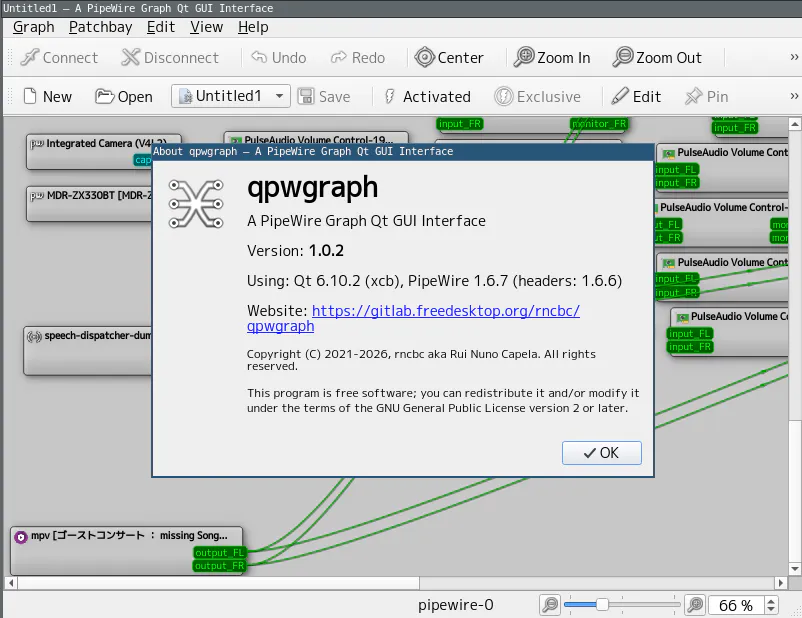Toggle patchbay Exclusive mode

pos(538,96)
